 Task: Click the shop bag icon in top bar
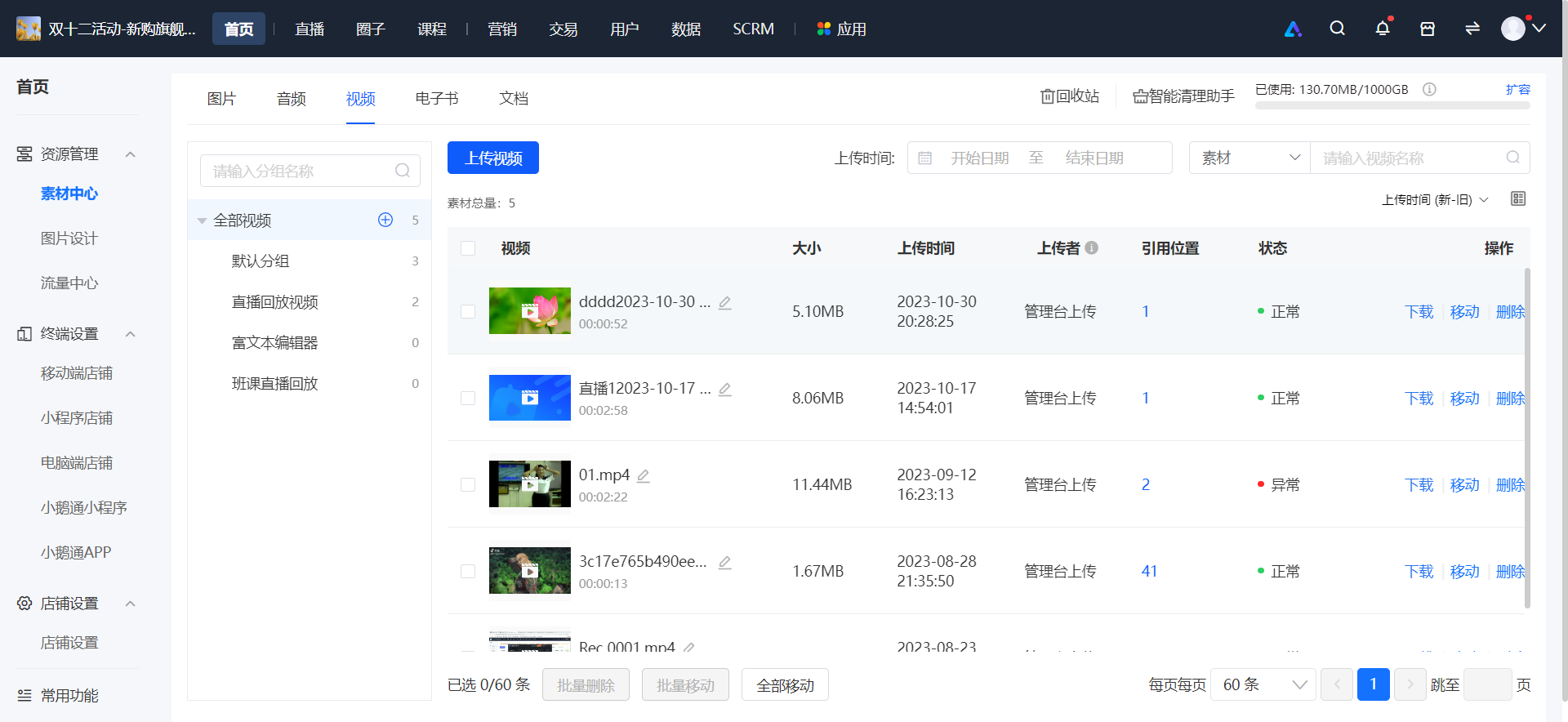point(1428,29)
